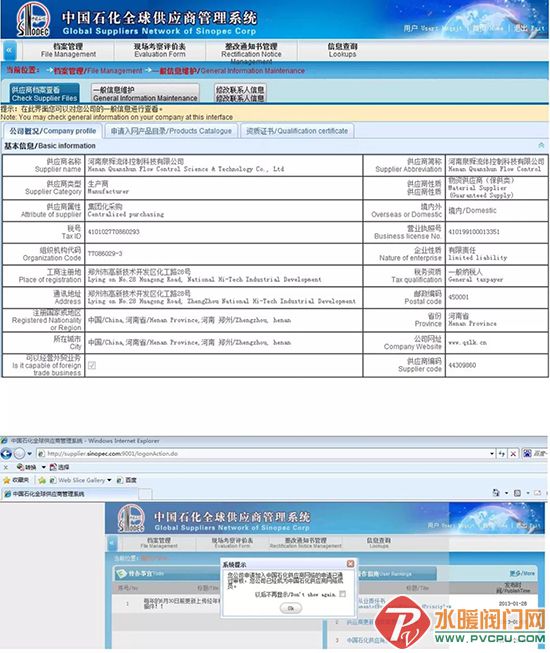550x653 pixels.
Task: Click the red stop loading icon
Action: [513, 454]
